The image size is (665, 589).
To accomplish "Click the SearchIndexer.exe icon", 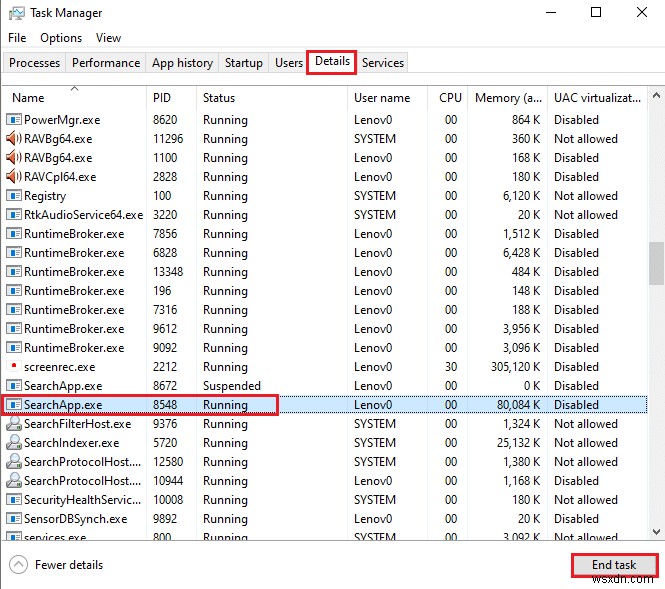I will point(14,443).
